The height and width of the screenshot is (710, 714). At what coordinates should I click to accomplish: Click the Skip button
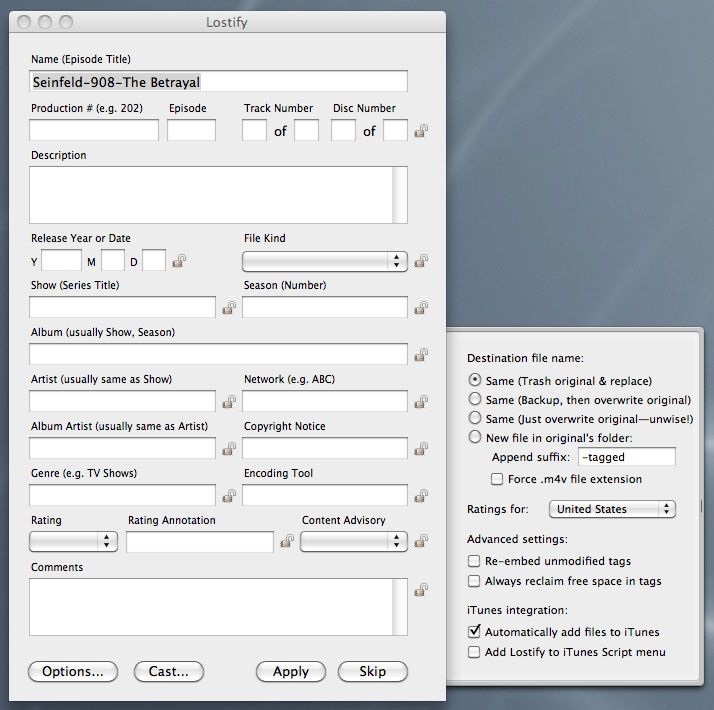click(x=372, y=671)
